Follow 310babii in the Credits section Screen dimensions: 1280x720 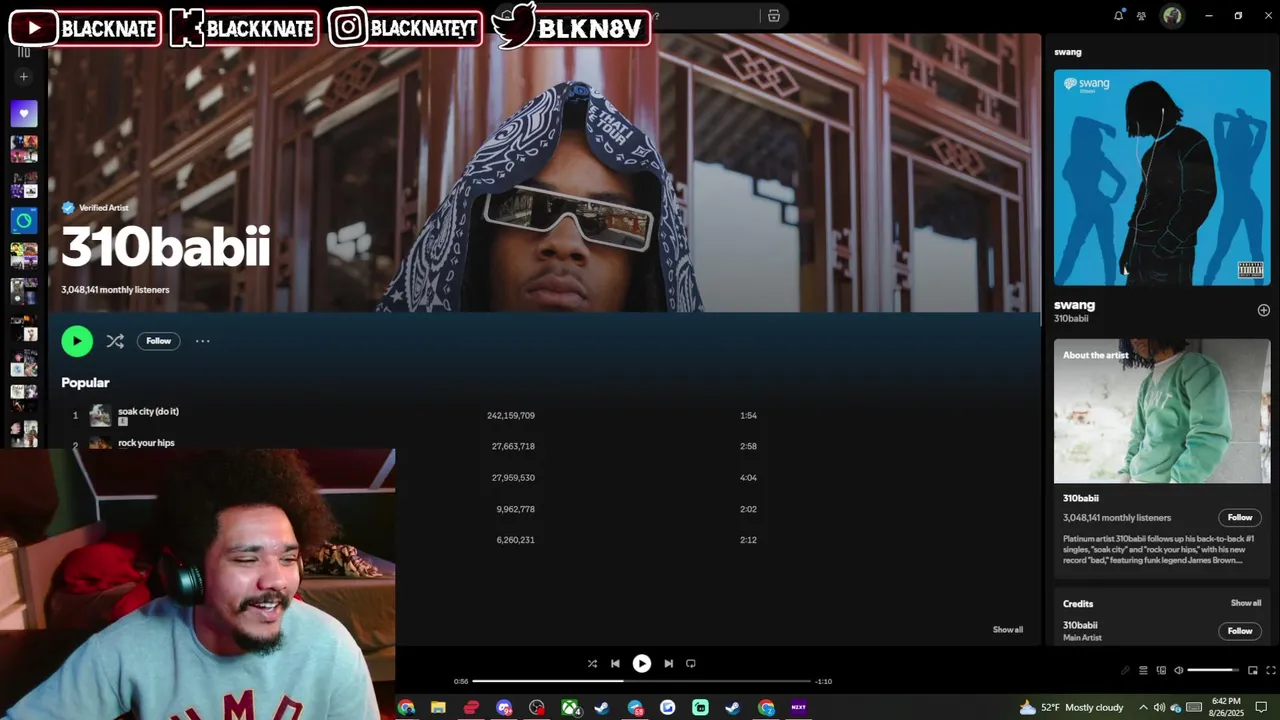coord(1240,631)
